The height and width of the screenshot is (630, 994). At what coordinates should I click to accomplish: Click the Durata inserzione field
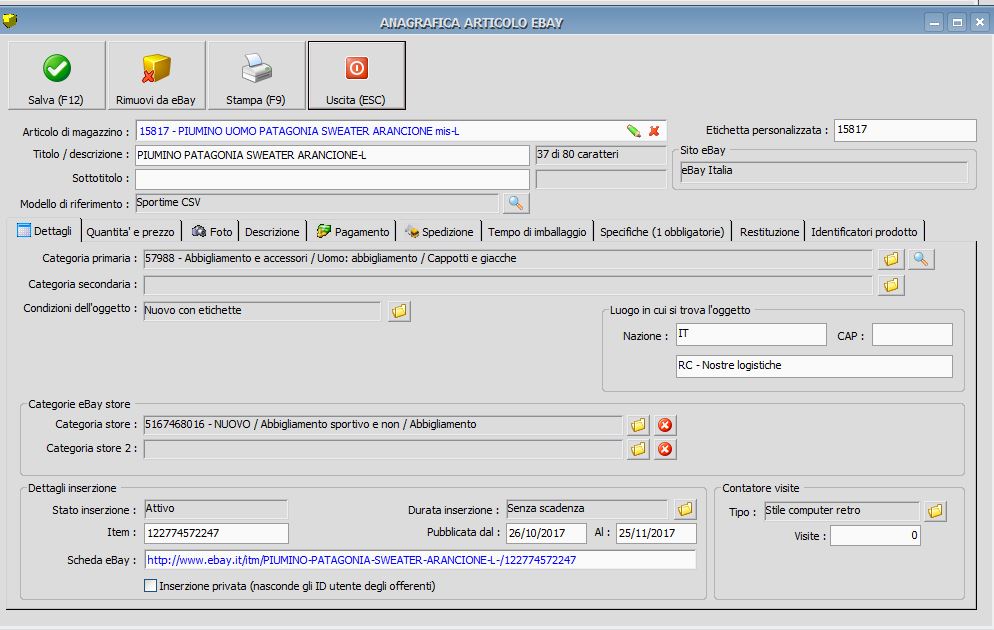(587, 509)
